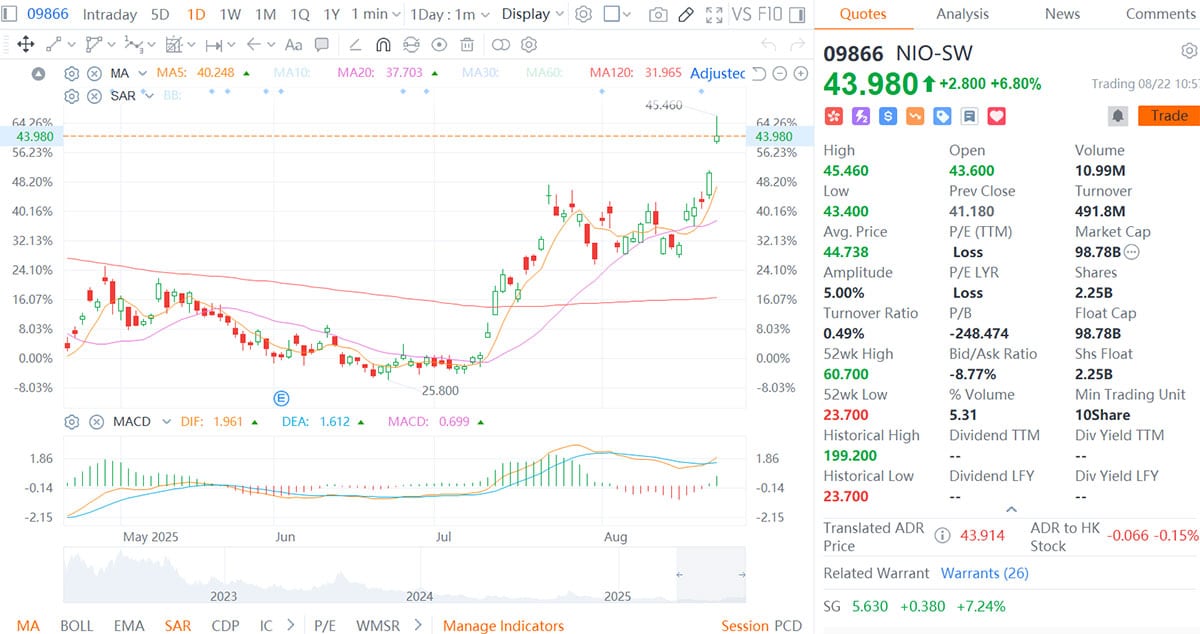The image size is (1200, 634).
Task: Select the 1W timeframe
Action: pyautogui.click(x=230, y=14)
